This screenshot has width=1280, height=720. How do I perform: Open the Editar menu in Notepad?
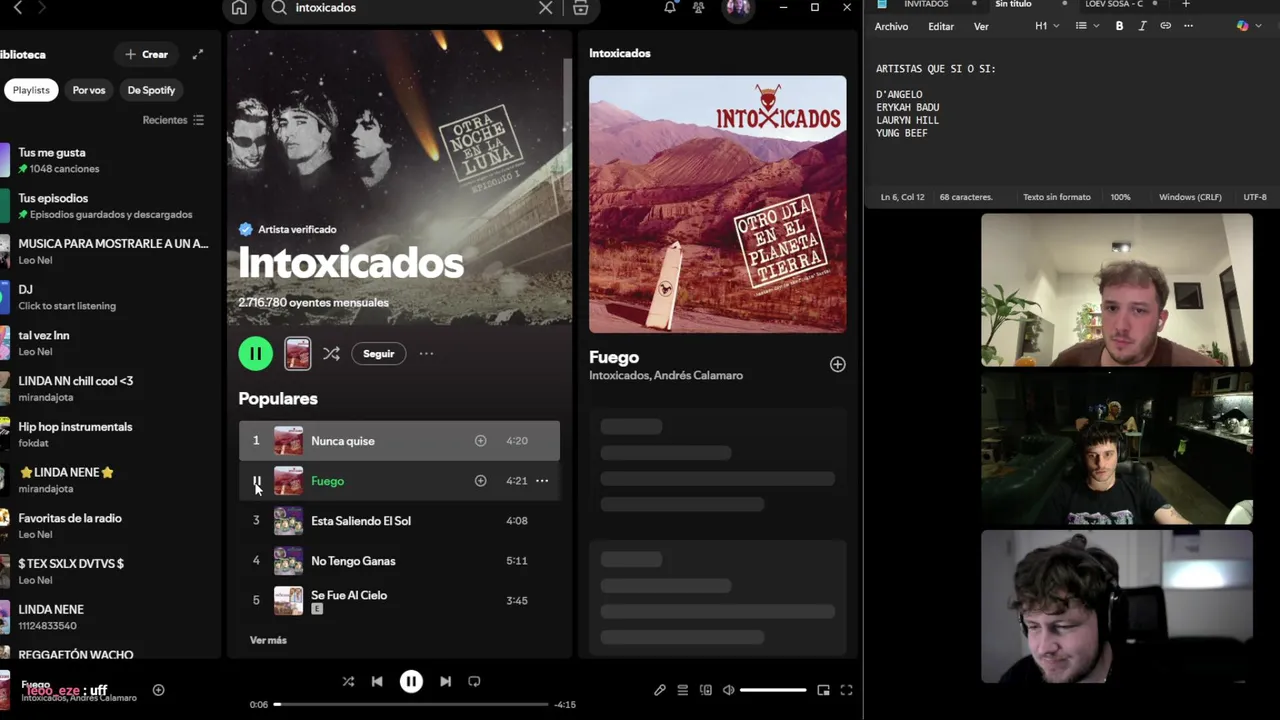pyautogui.click(x=941, y=26)
